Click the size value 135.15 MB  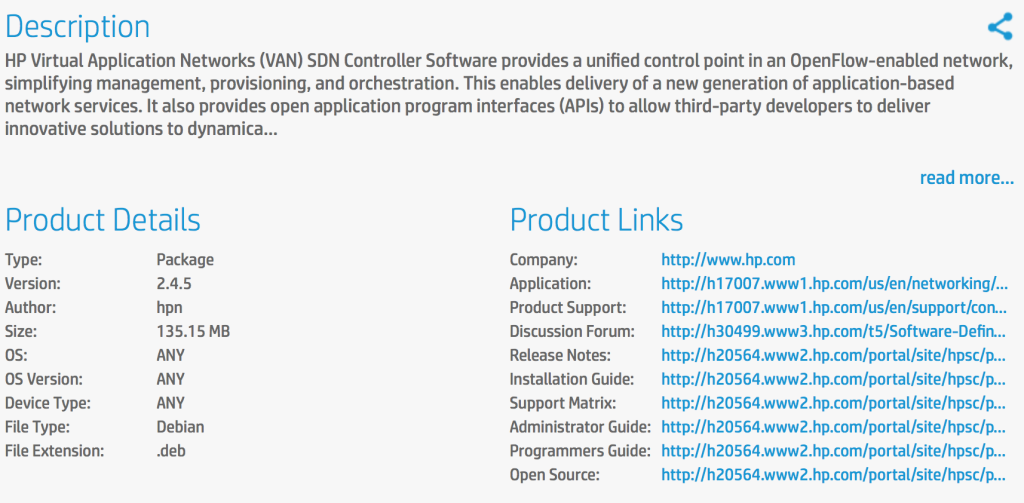pyautogui.click(x=193, y=331)
